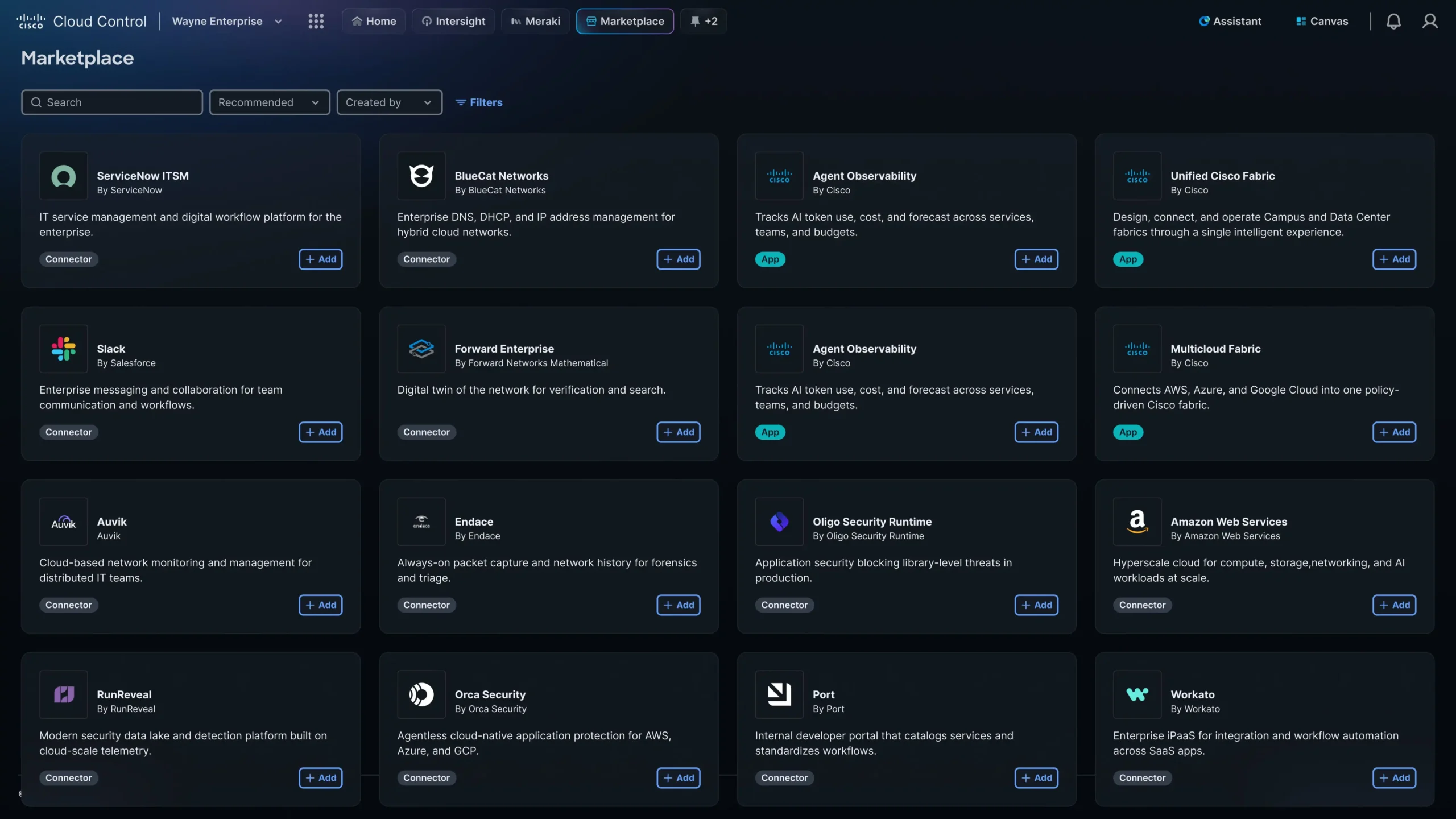This screenshot has width=1456, height=819.
Task: Select the Marketplace tab
Action: [x=625, y=21]
